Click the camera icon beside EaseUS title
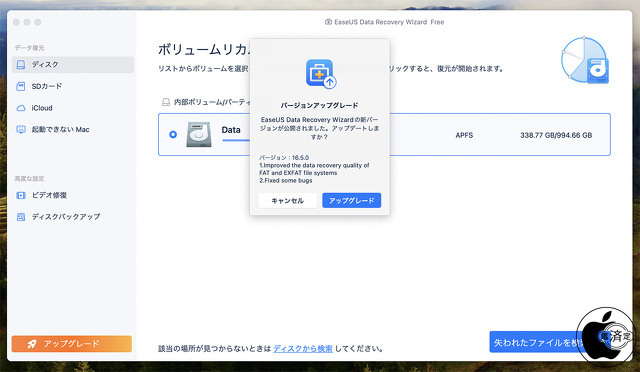 coord(328,22)
